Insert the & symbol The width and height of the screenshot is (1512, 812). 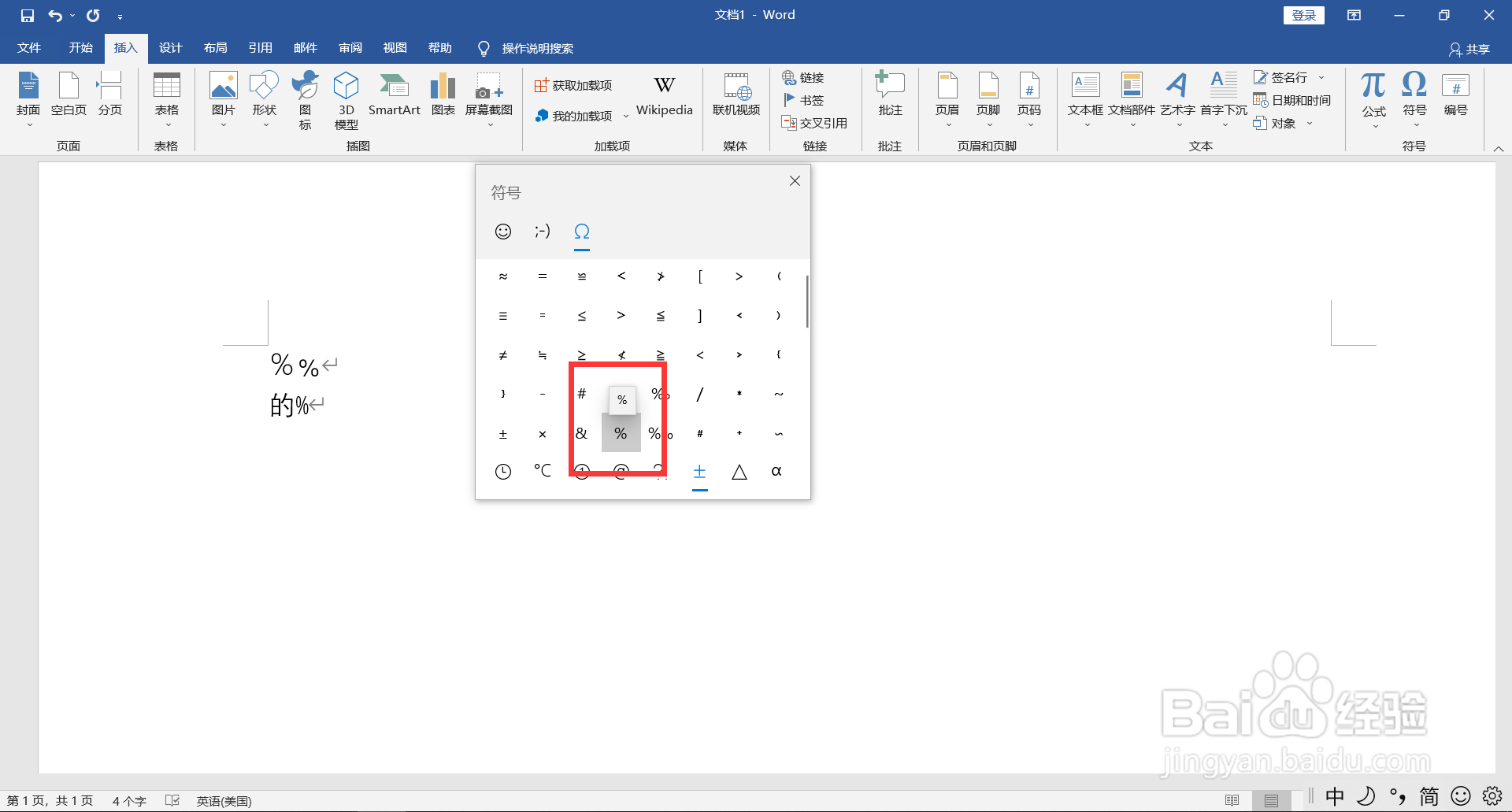pyautogui.click(x=581, y=433)
